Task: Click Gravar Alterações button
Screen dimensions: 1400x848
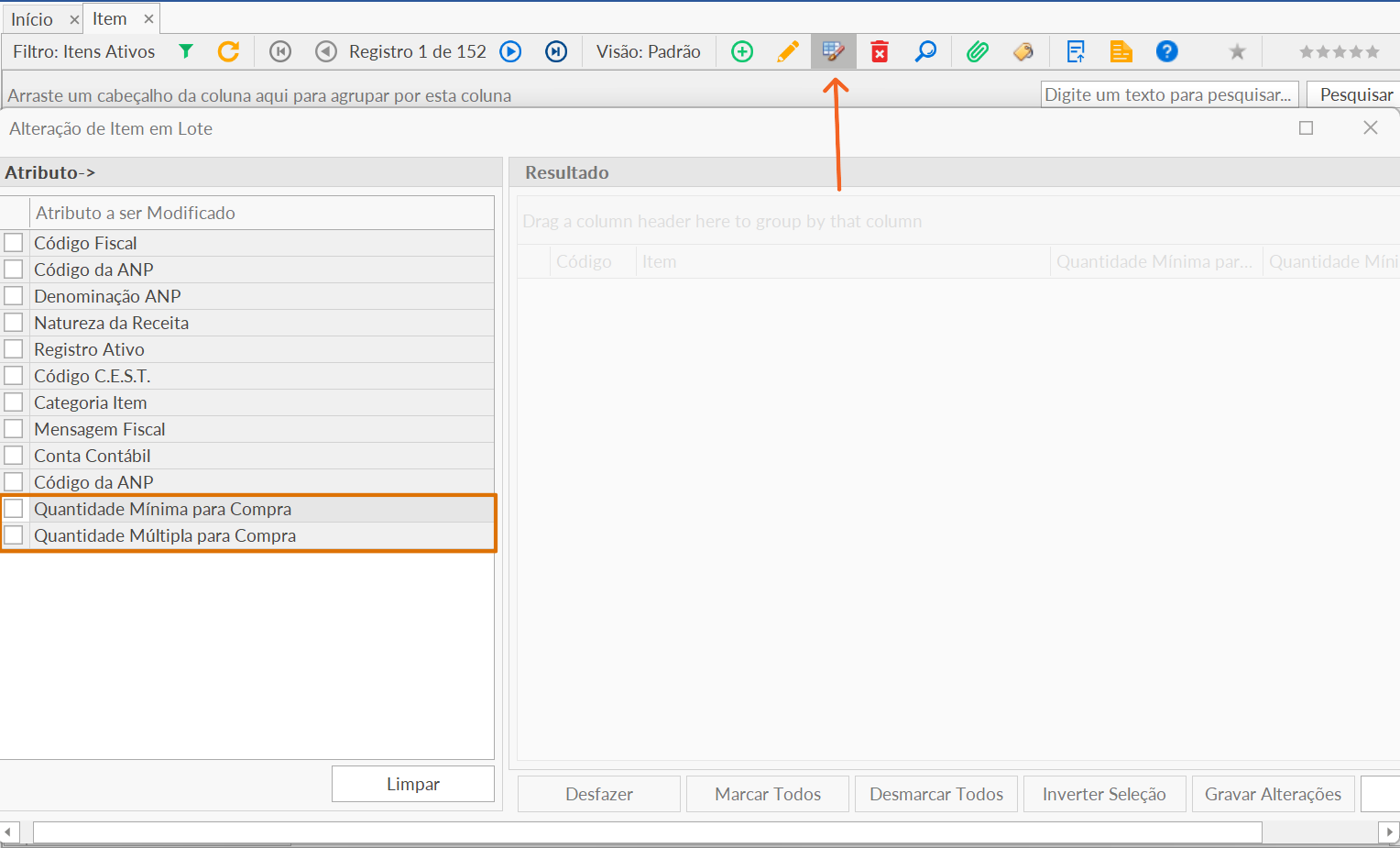Action: (x=1274, y=794)
